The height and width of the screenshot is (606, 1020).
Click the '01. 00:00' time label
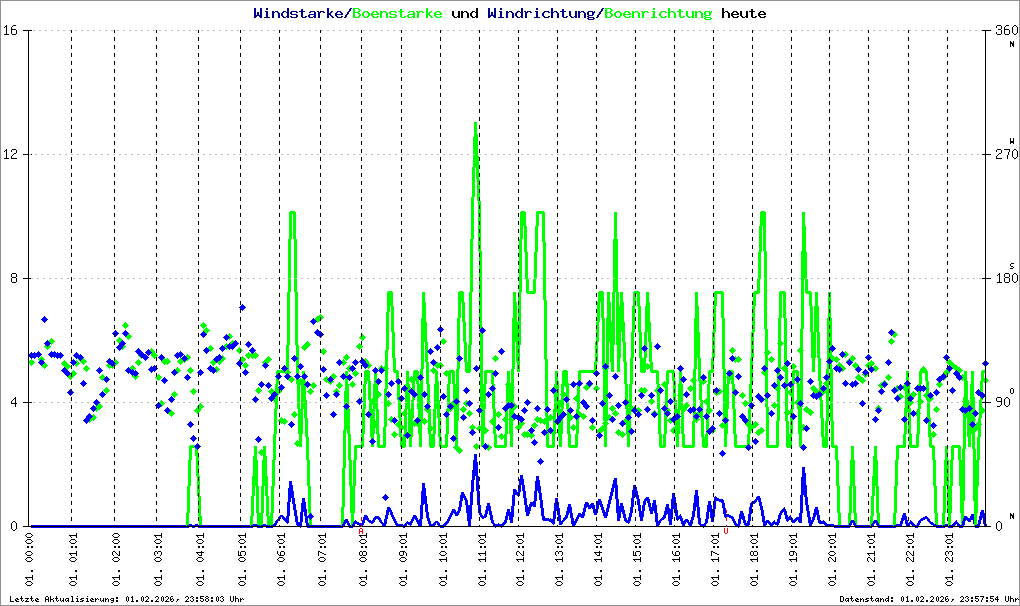(x=29, y=560)
